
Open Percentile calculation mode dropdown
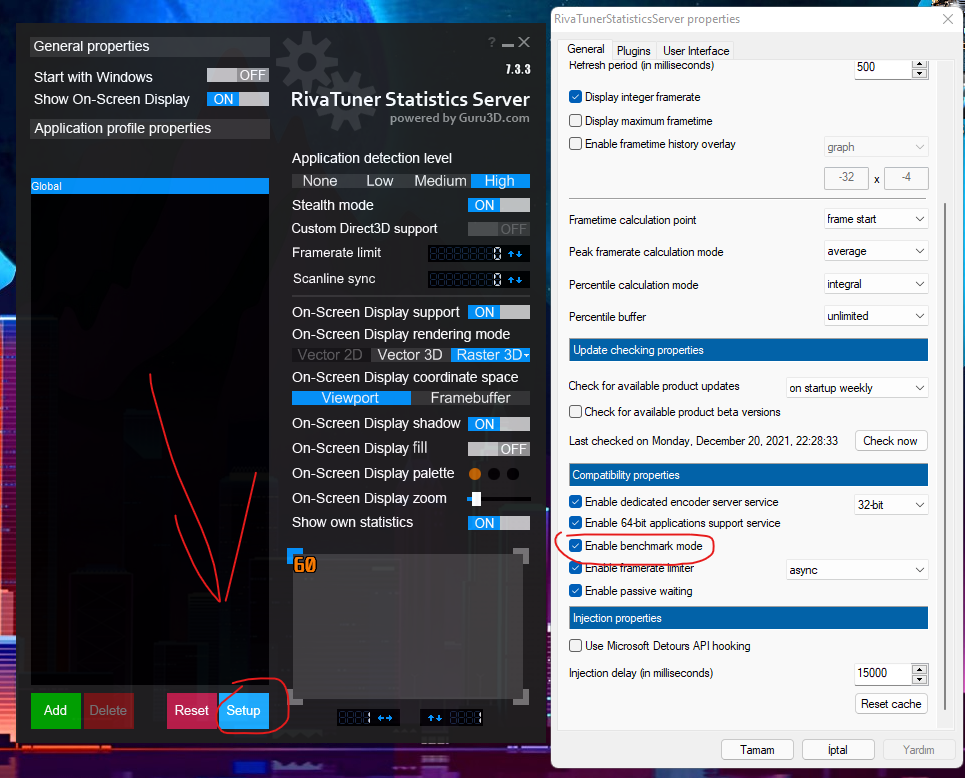(x=876, y=284)
